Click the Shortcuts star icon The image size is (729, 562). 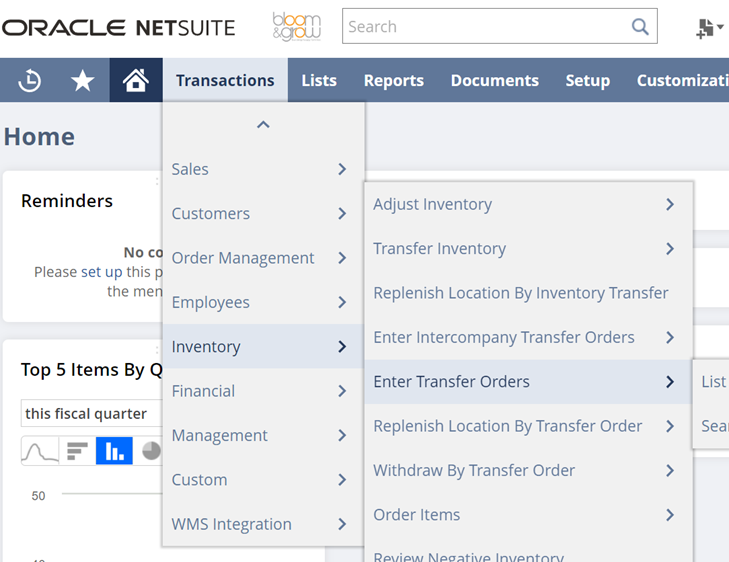[x=83, y=81]
